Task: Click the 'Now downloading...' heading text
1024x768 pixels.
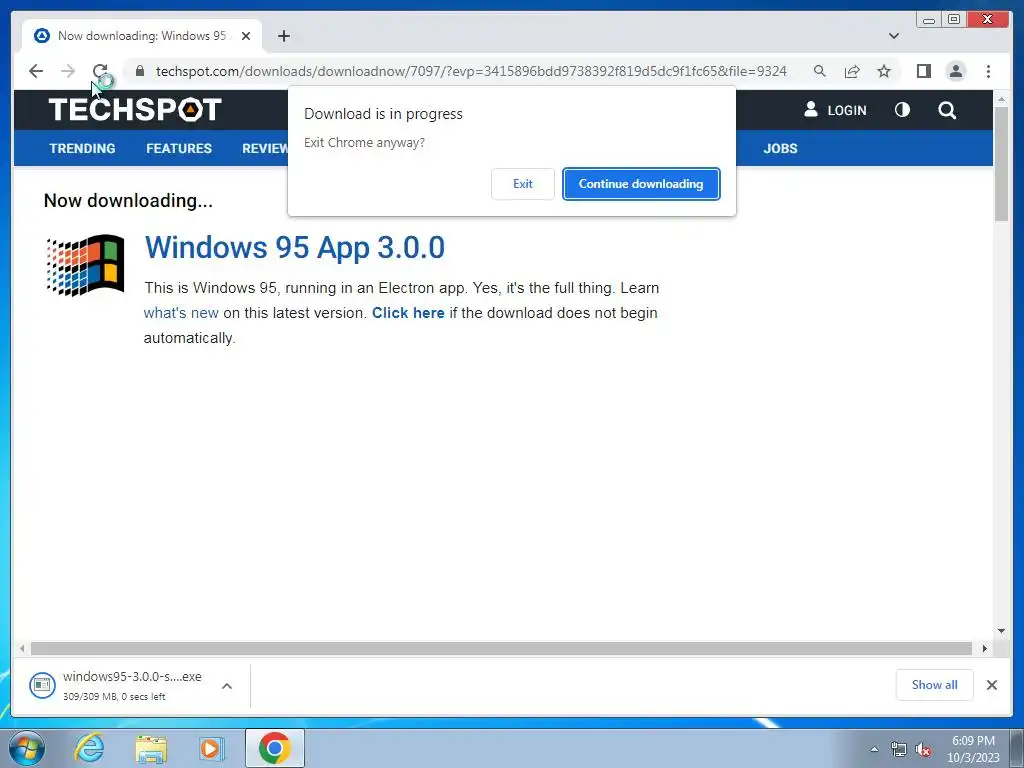Action: tap(128, 200)
